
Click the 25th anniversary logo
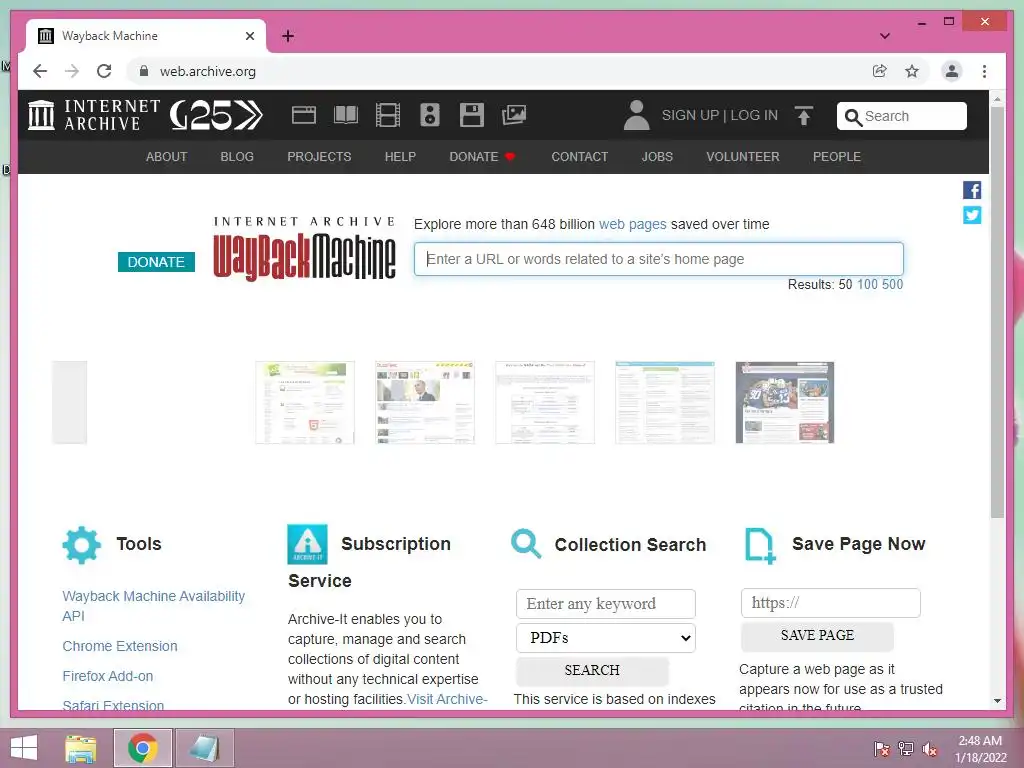pyautogui.click(x=216, y=115)
